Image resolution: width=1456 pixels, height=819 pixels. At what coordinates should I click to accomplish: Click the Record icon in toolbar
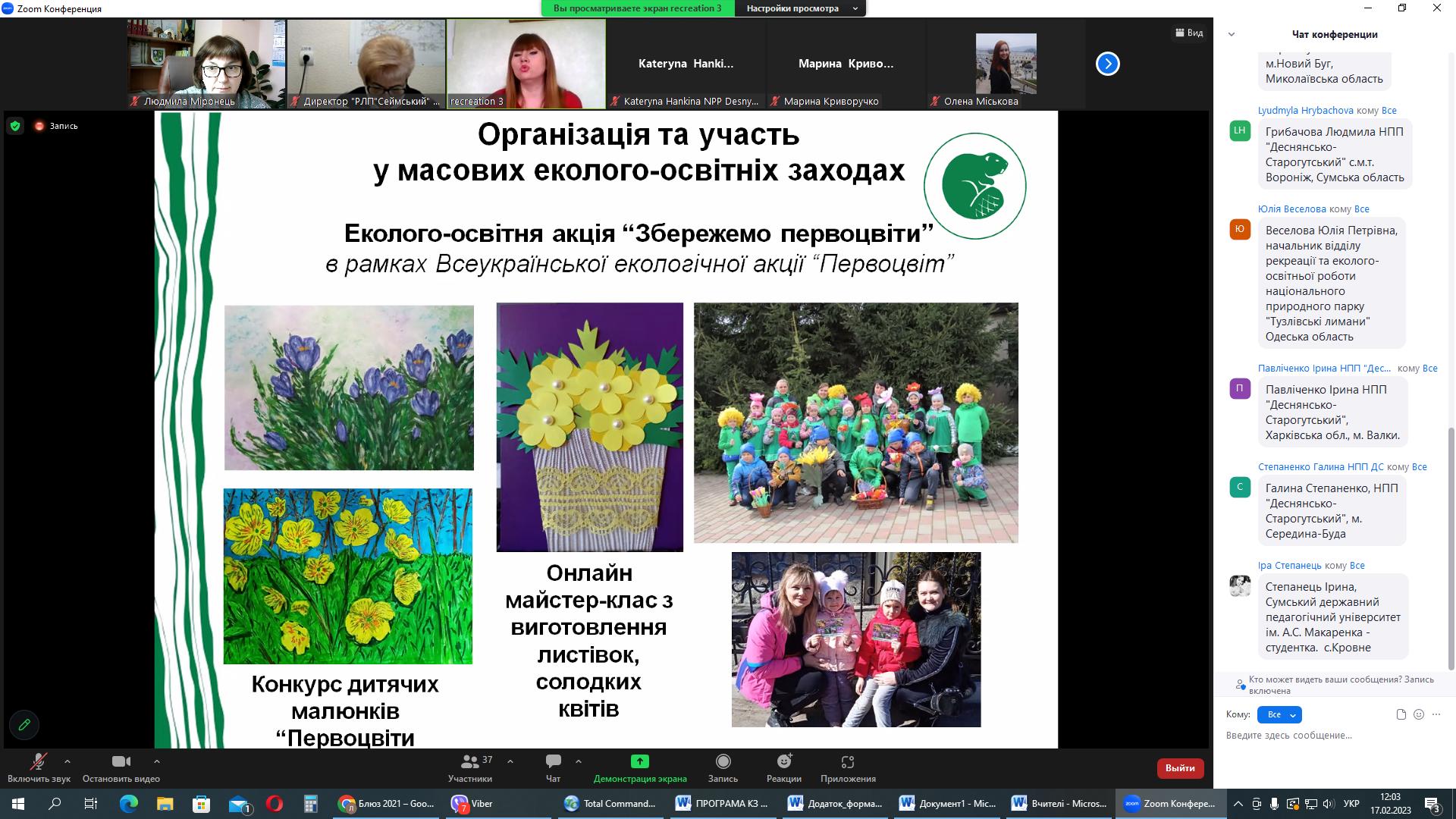tap(723, 761)
